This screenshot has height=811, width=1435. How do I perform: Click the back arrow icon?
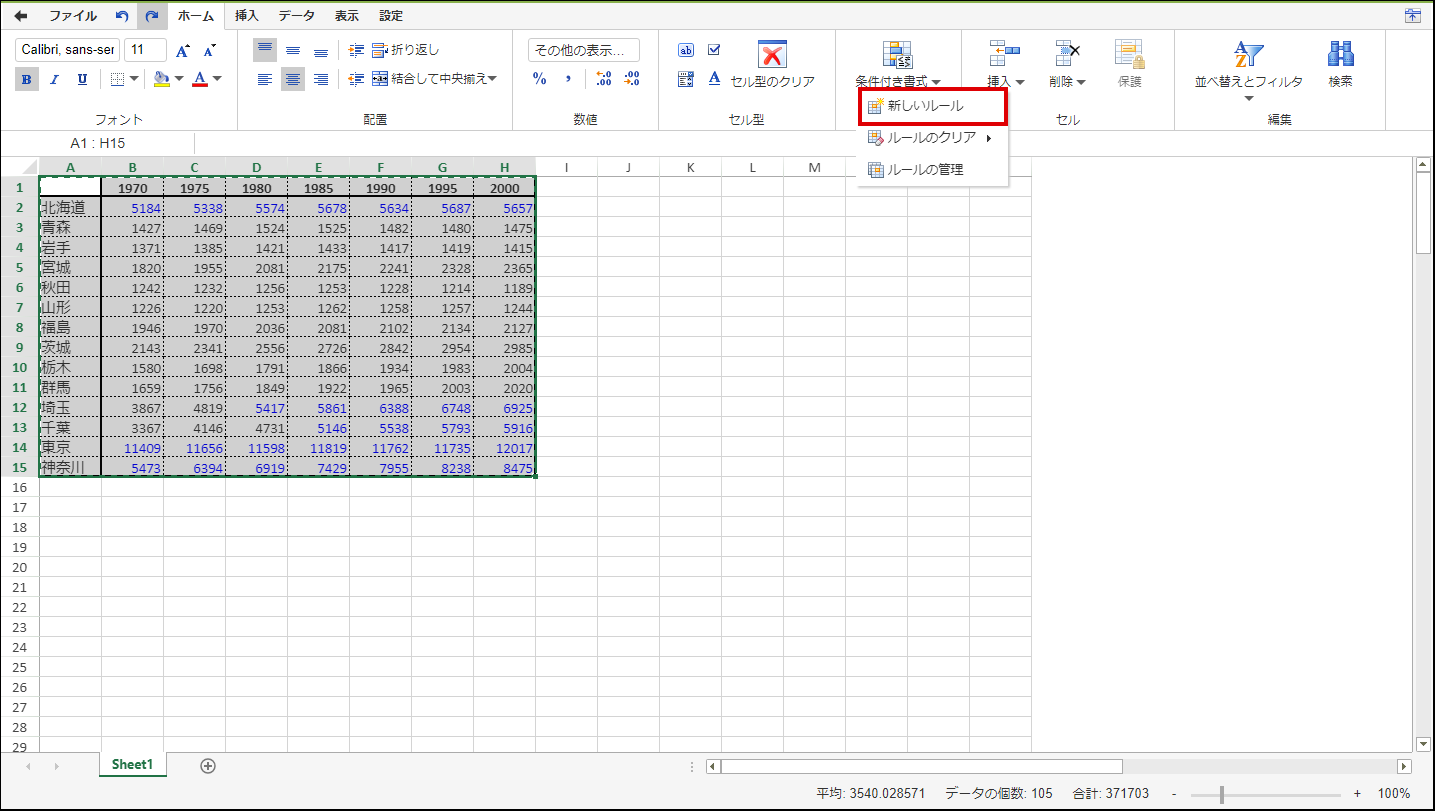tap(20, 16)
